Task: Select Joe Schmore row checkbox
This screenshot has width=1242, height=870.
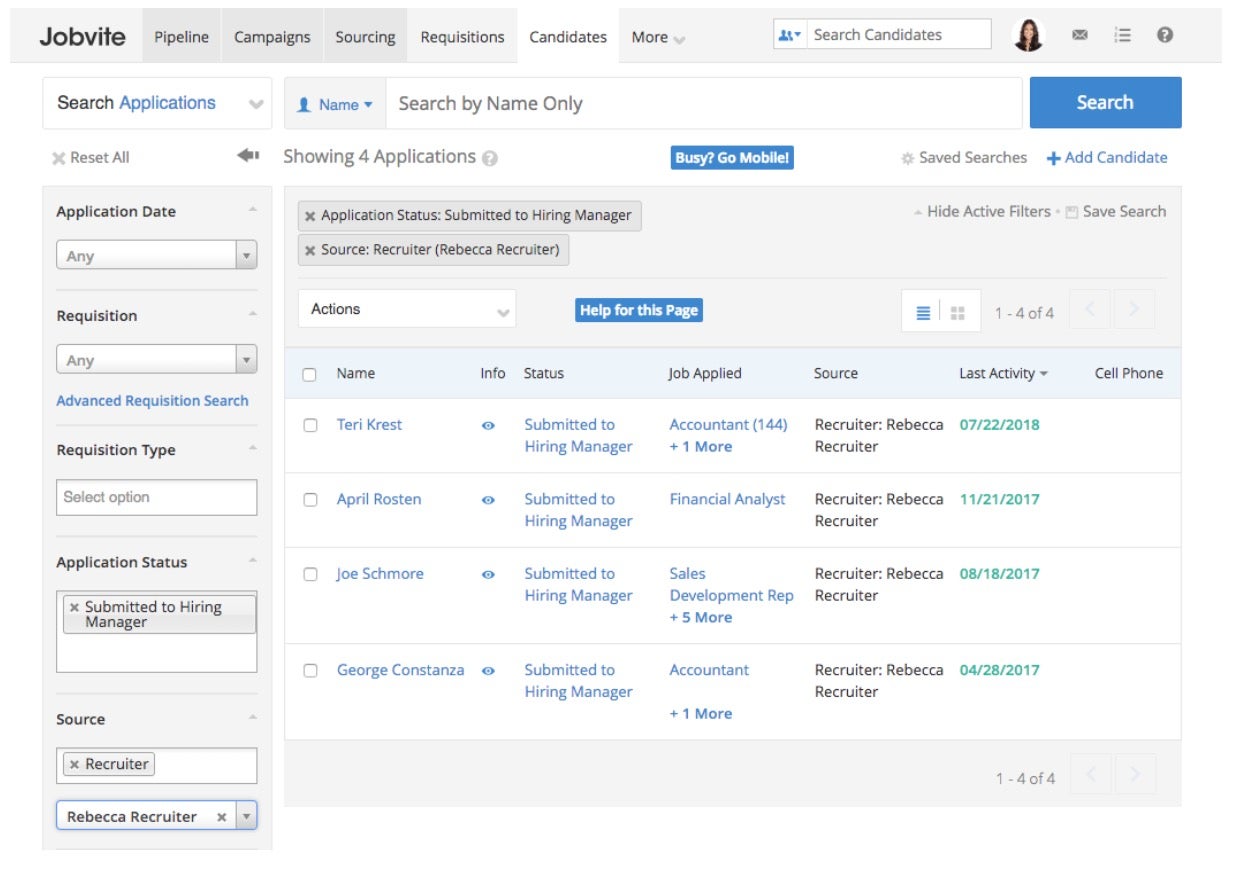Action: 310,574
